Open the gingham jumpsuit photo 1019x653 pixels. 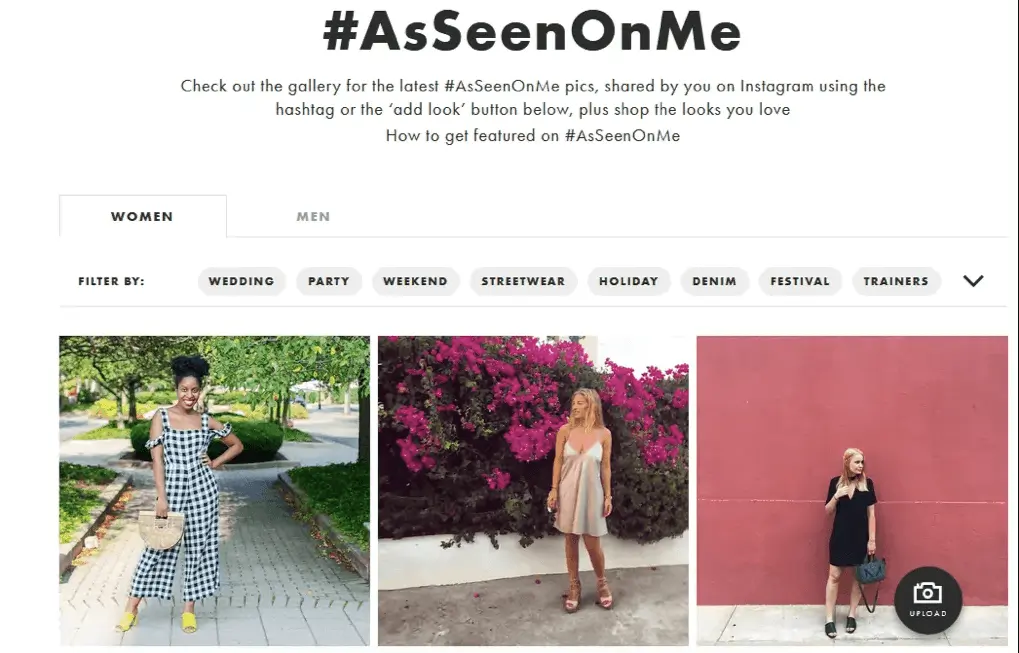pos(213,487)
